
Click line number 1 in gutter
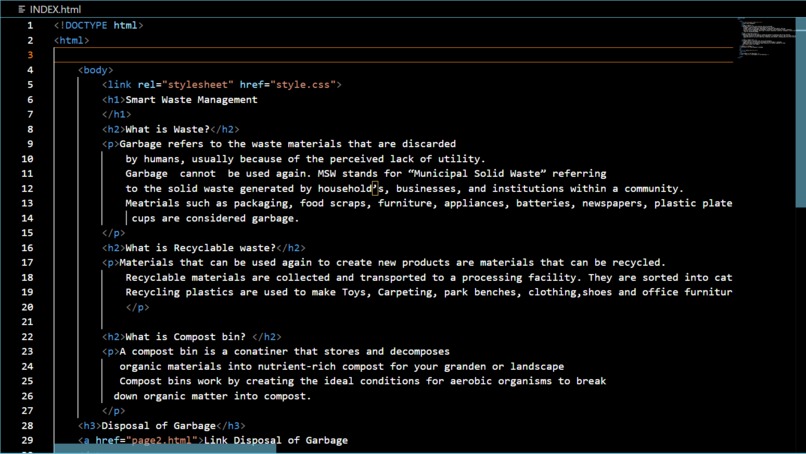[x=30, y=25]
